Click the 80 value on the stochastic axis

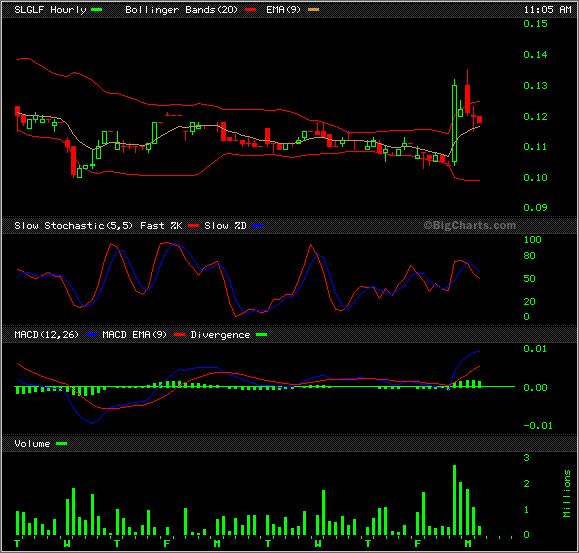pyautogui.click(x=530, y=256)
